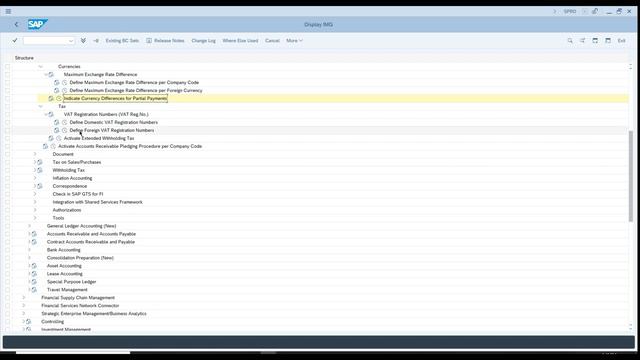Collapse the Tax node
The height and width of the screenshot is (360, 640).
click(x=40, y=106)
